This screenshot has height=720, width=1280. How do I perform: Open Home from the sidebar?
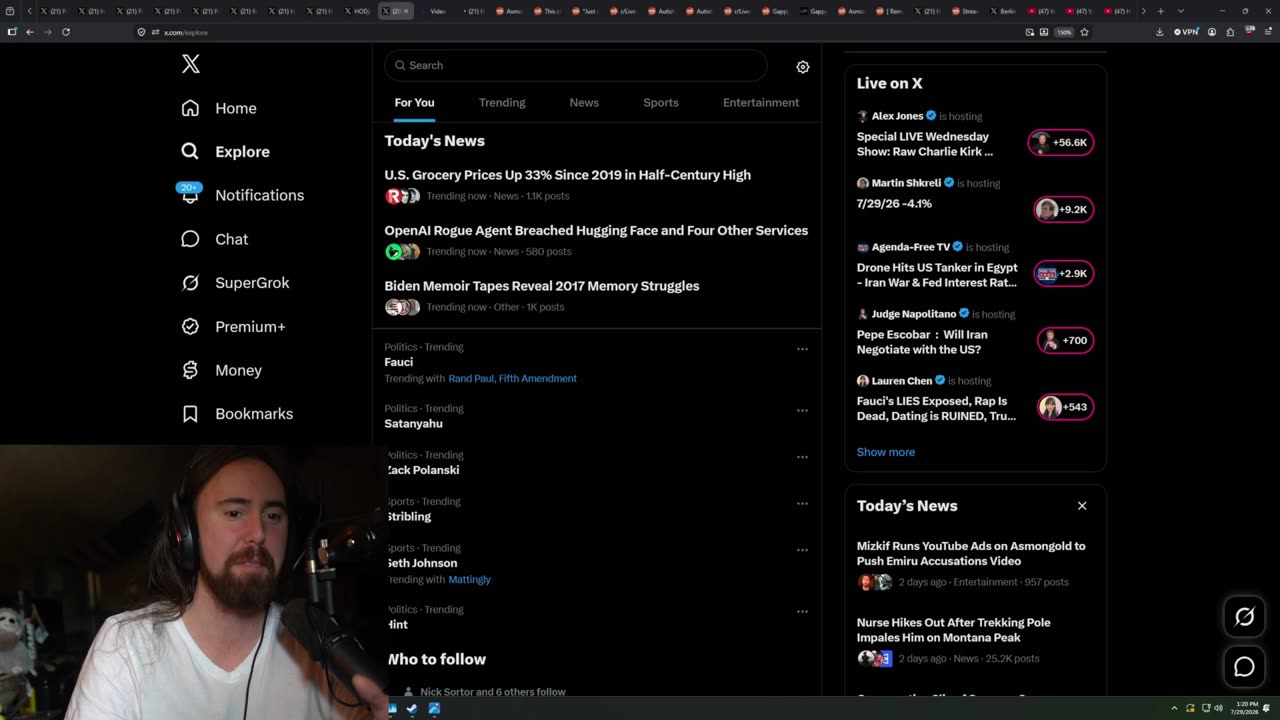[219, 108]
